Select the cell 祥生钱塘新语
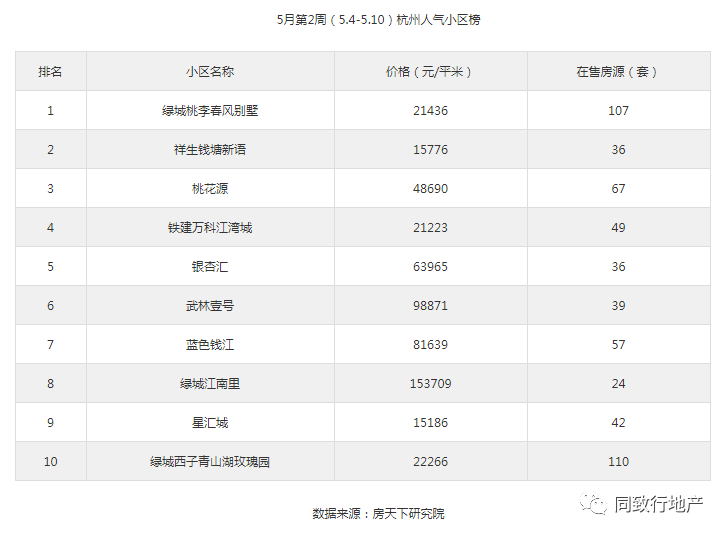Viewport: 727px width, 536px height. pyautogui.click(x=210, y=150)
